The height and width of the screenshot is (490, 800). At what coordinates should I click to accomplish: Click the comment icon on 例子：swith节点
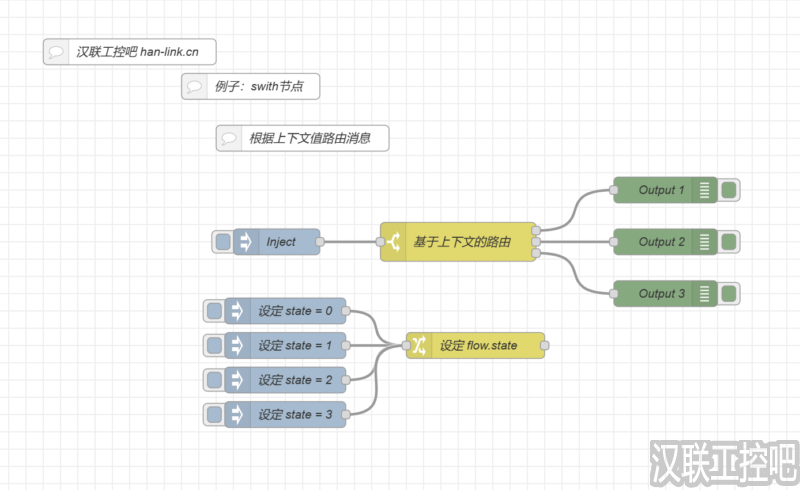[x=195, y=87]
